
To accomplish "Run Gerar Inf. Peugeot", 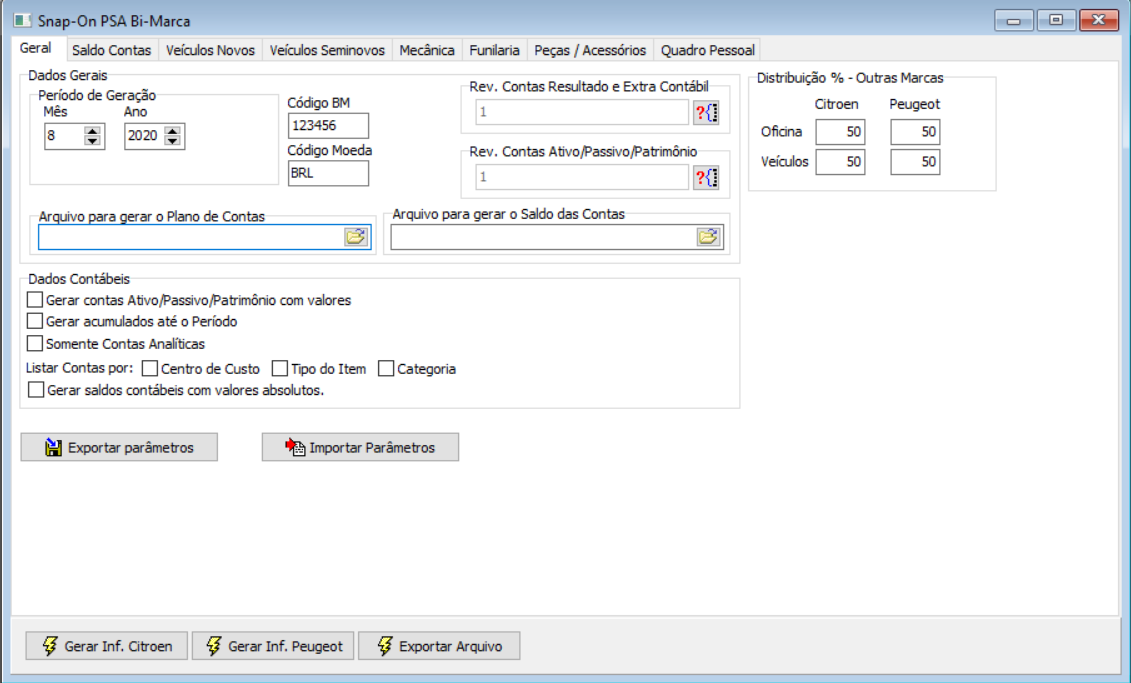I will tap(273, 646).
